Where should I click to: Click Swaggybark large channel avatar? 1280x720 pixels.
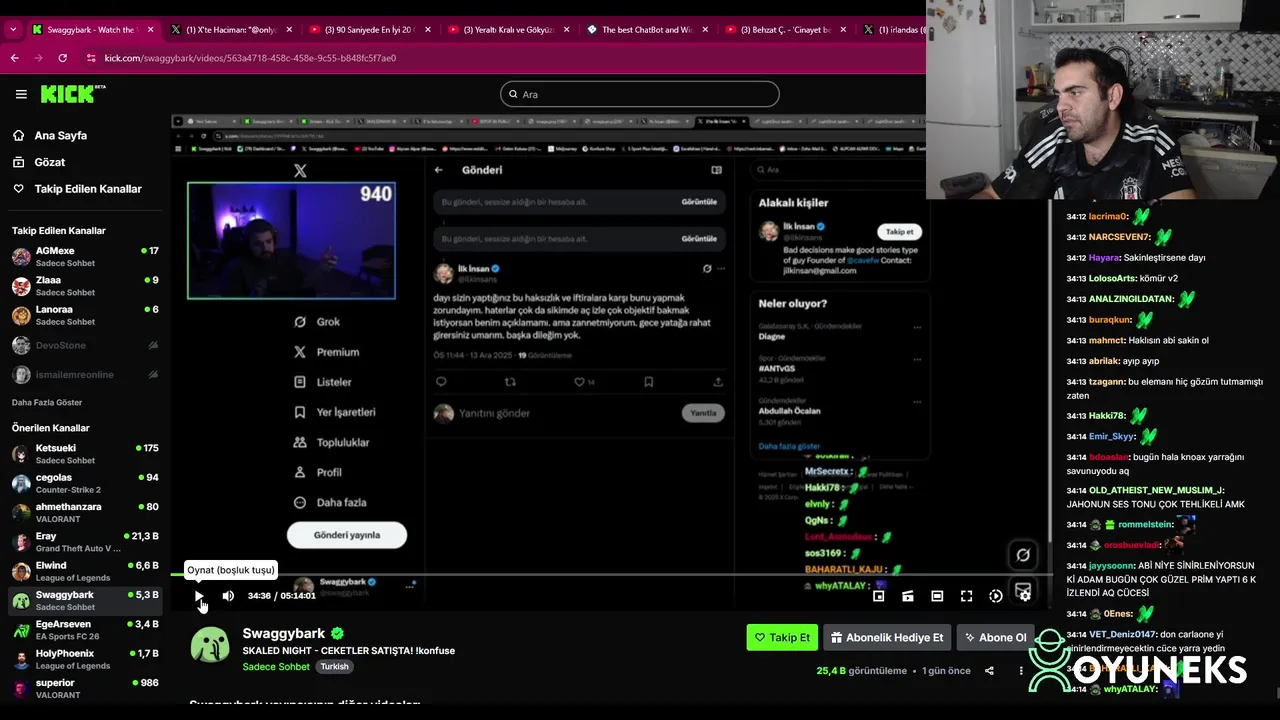tap(210, 646)
